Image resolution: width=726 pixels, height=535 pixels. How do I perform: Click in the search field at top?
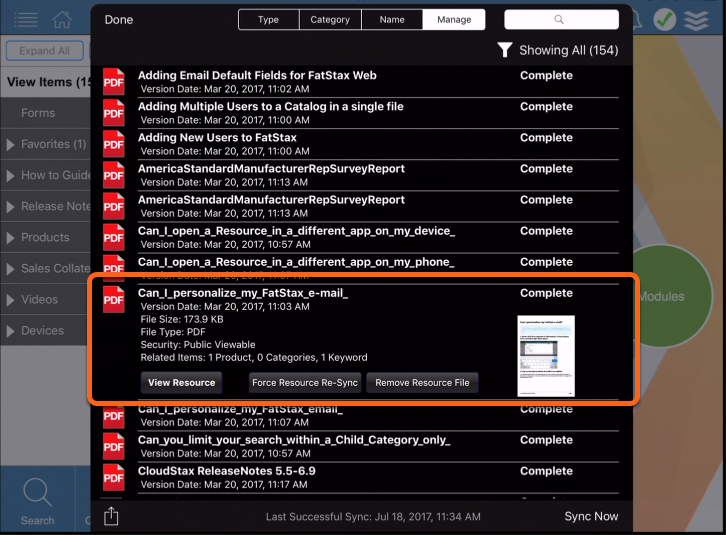[x=561, y=19]
